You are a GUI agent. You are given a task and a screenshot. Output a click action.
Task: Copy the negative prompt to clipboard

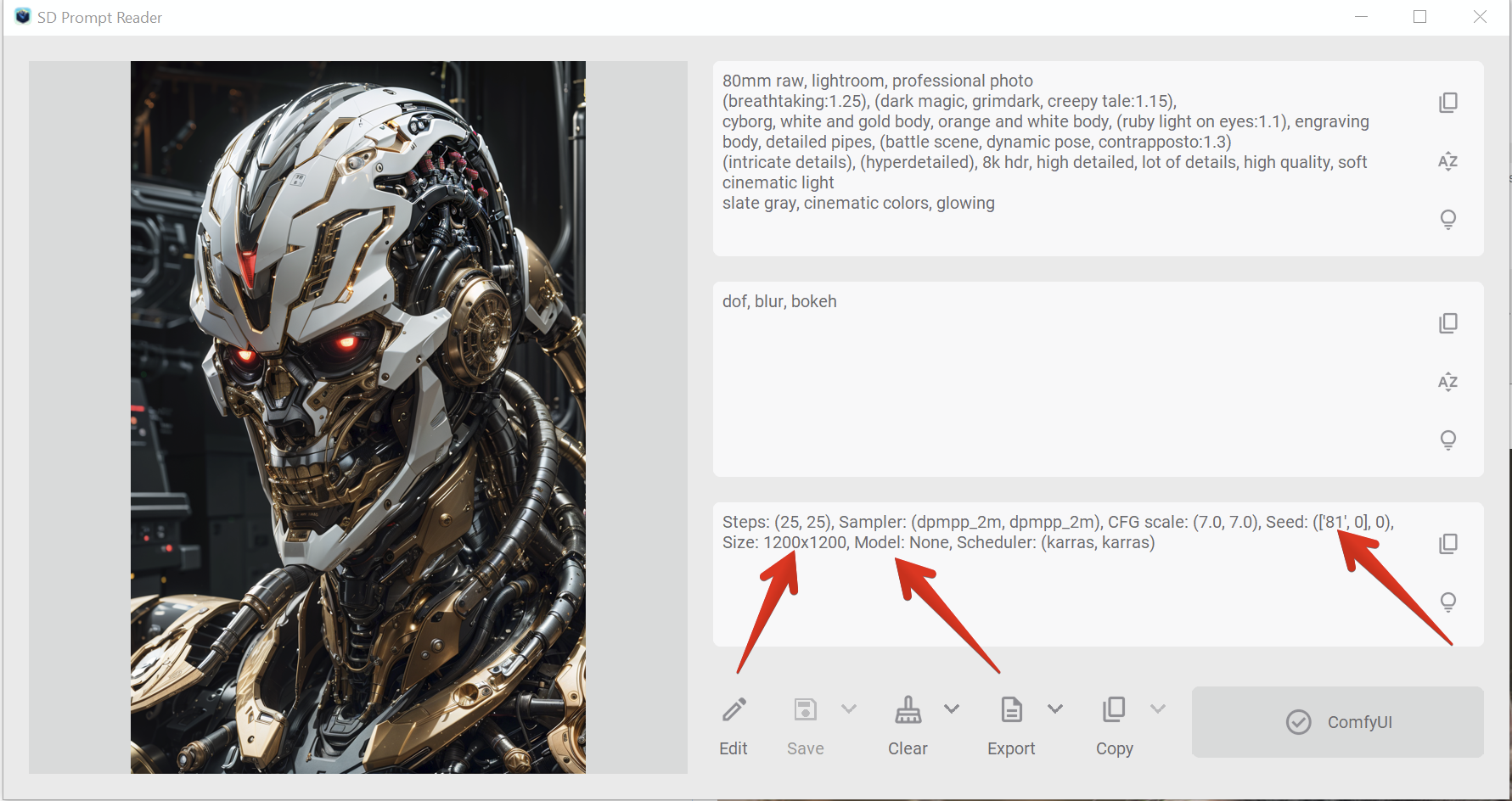click(1448, 322)
